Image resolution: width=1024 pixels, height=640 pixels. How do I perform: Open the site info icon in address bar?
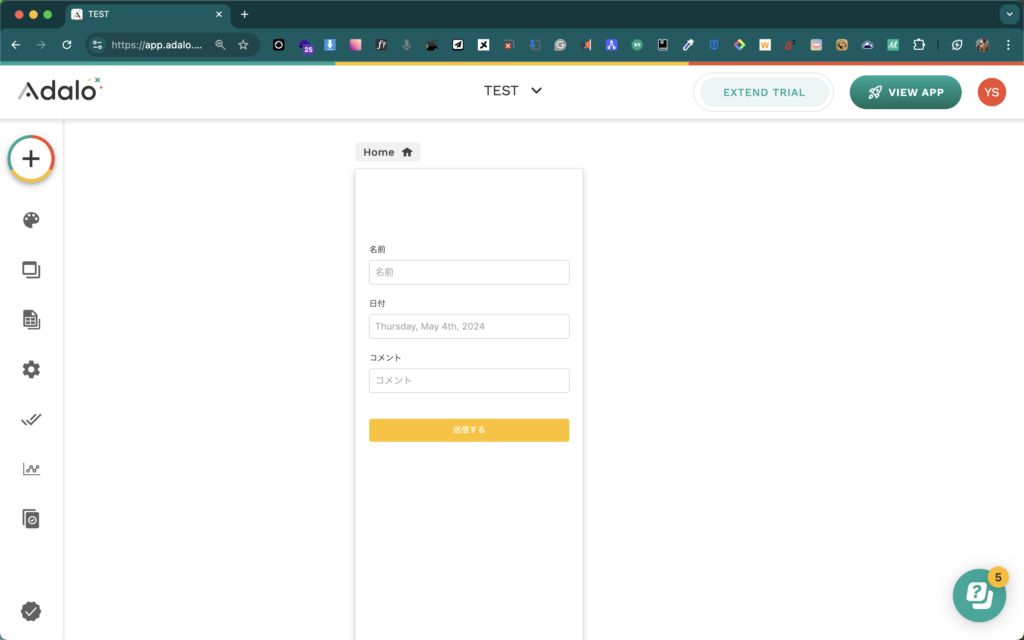(x=97, y=45)
